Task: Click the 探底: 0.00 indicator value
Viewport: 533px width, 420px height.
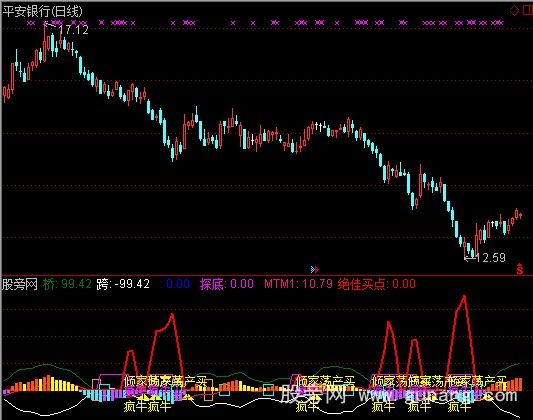Action: pyautogui.click(x=227, y=284)
